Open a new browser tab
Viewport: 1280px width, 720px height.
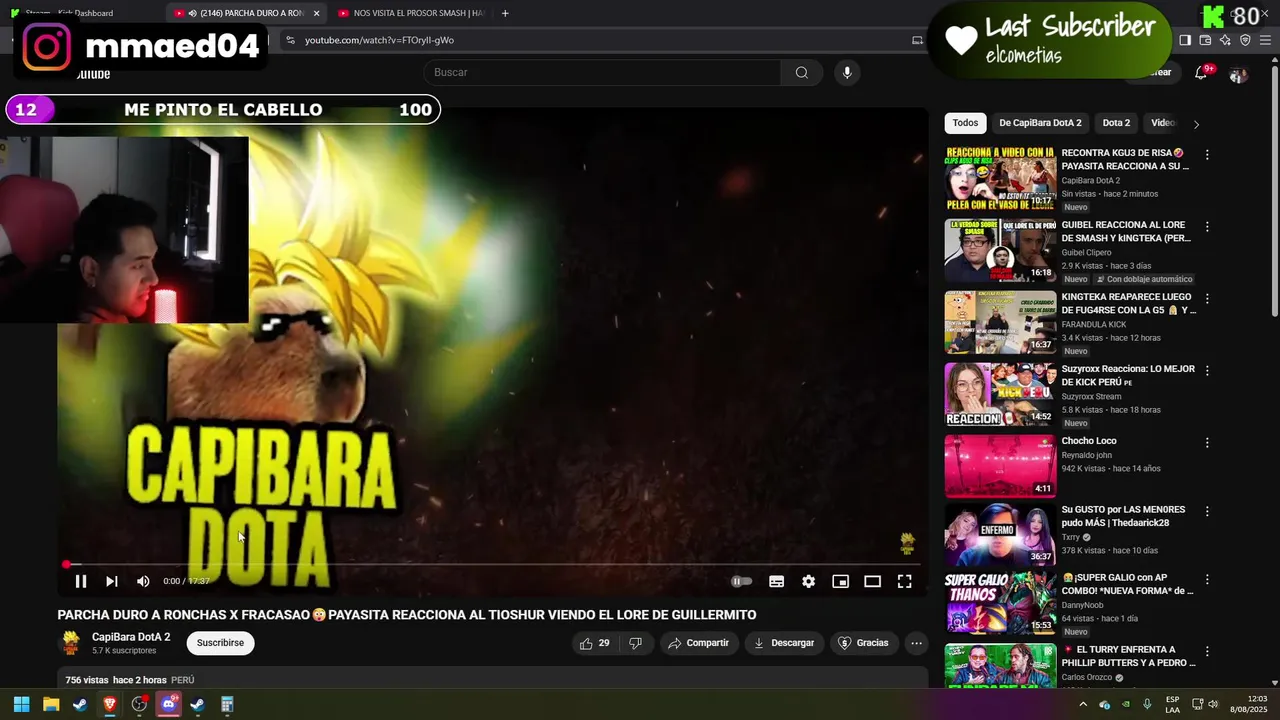(x=505, y=13)
